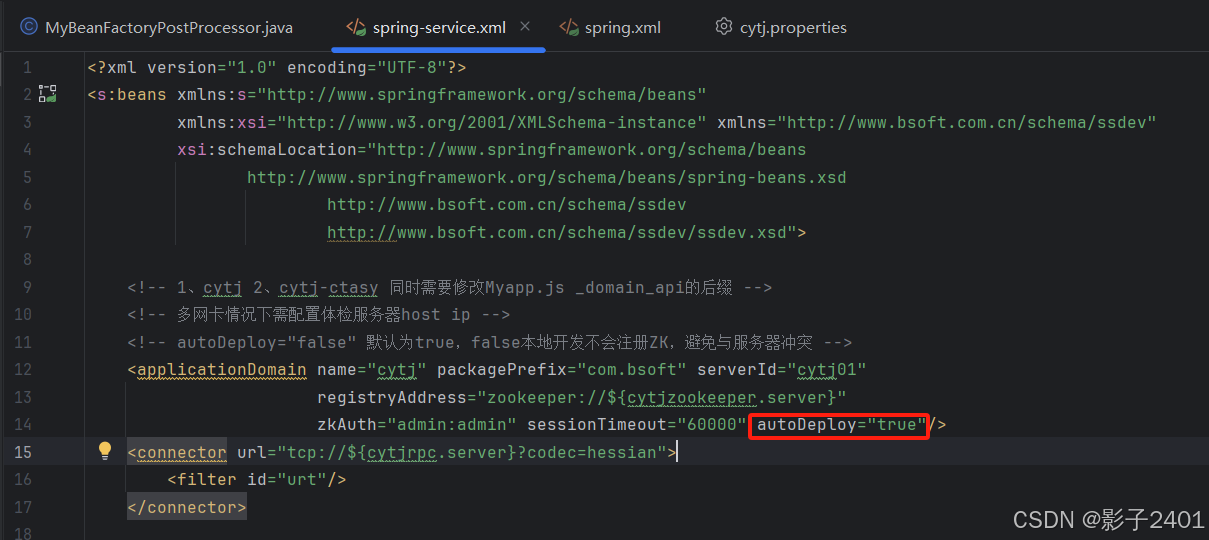
Task: Click the ssdev.xsd URL on line 7
Action: pyautogui.click(x=557, y=232)
